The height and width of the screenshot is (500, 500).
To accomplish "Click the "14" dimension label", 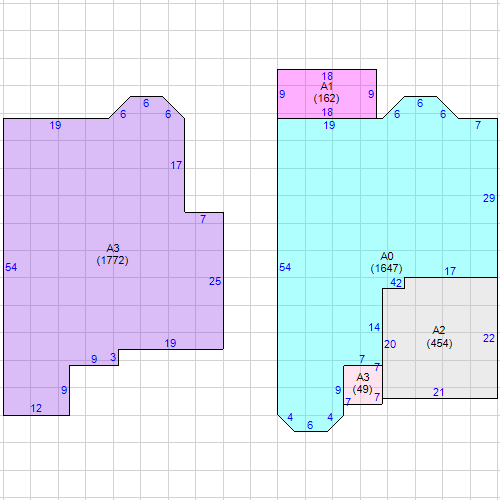I will coord(374,327).
